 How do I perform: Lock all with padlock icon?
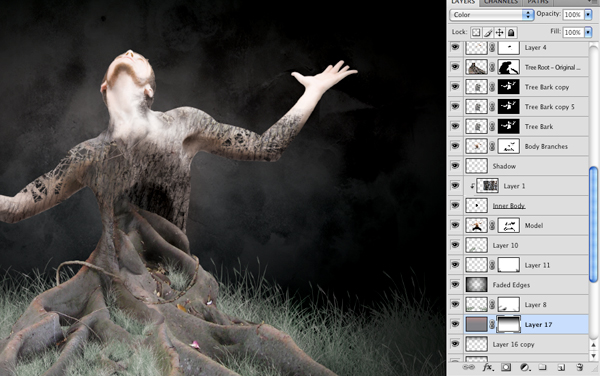[511, 33]
